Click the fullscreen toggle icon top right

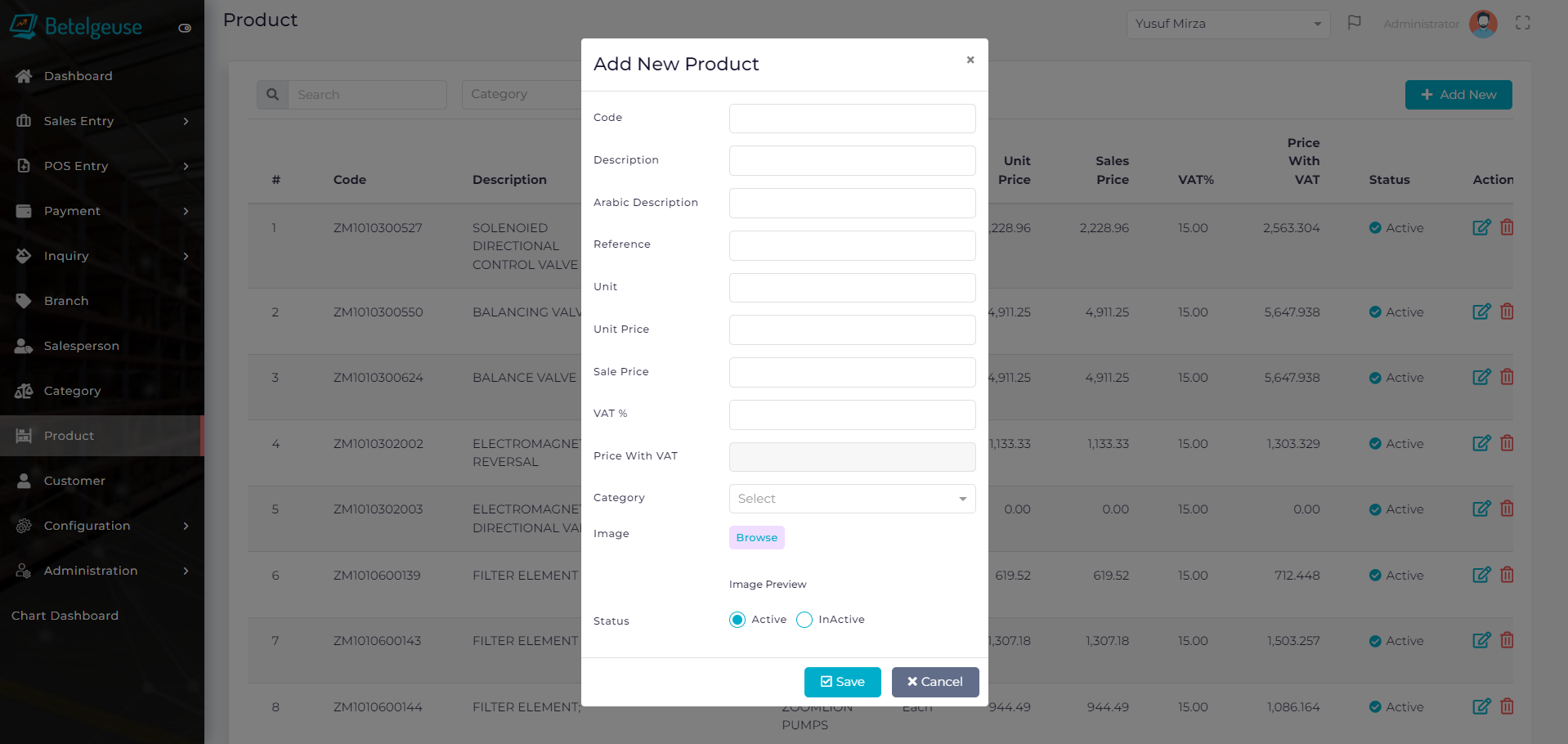pyautogui.click(x=1522, y=23)
